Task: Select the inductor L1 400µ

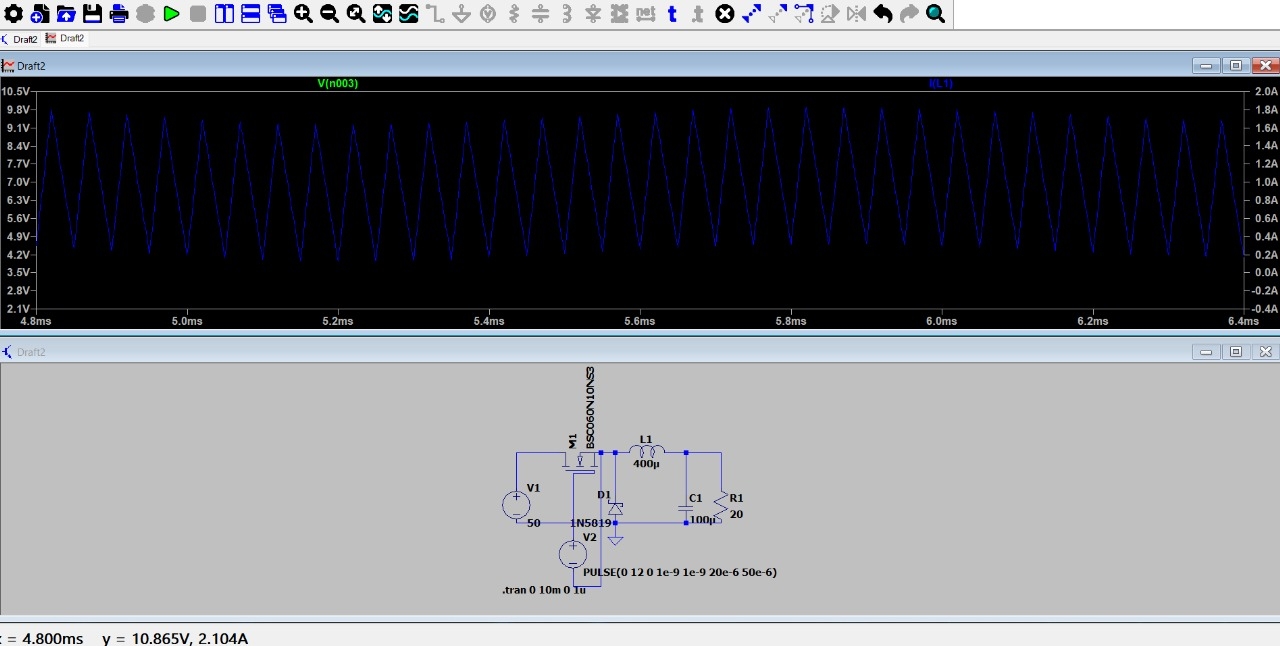Action: pos(646,452)
